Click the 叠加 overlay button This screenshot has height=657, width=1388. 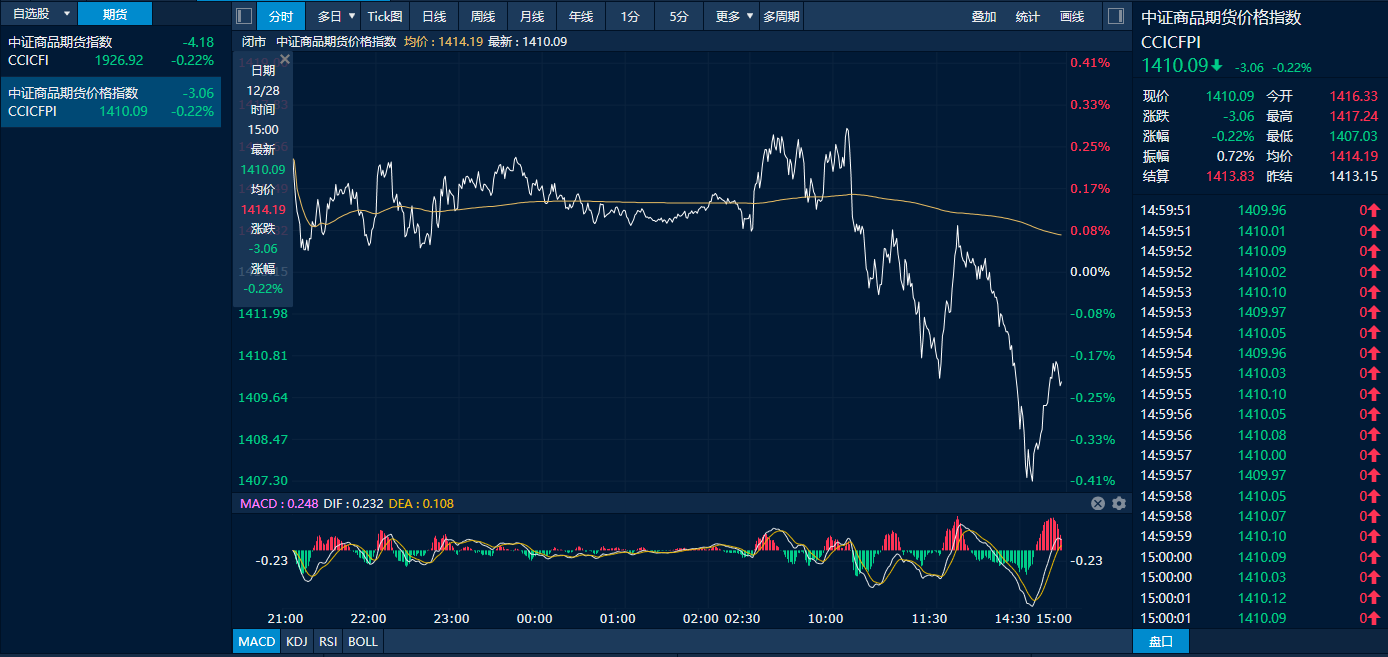(x=984, y=16)
